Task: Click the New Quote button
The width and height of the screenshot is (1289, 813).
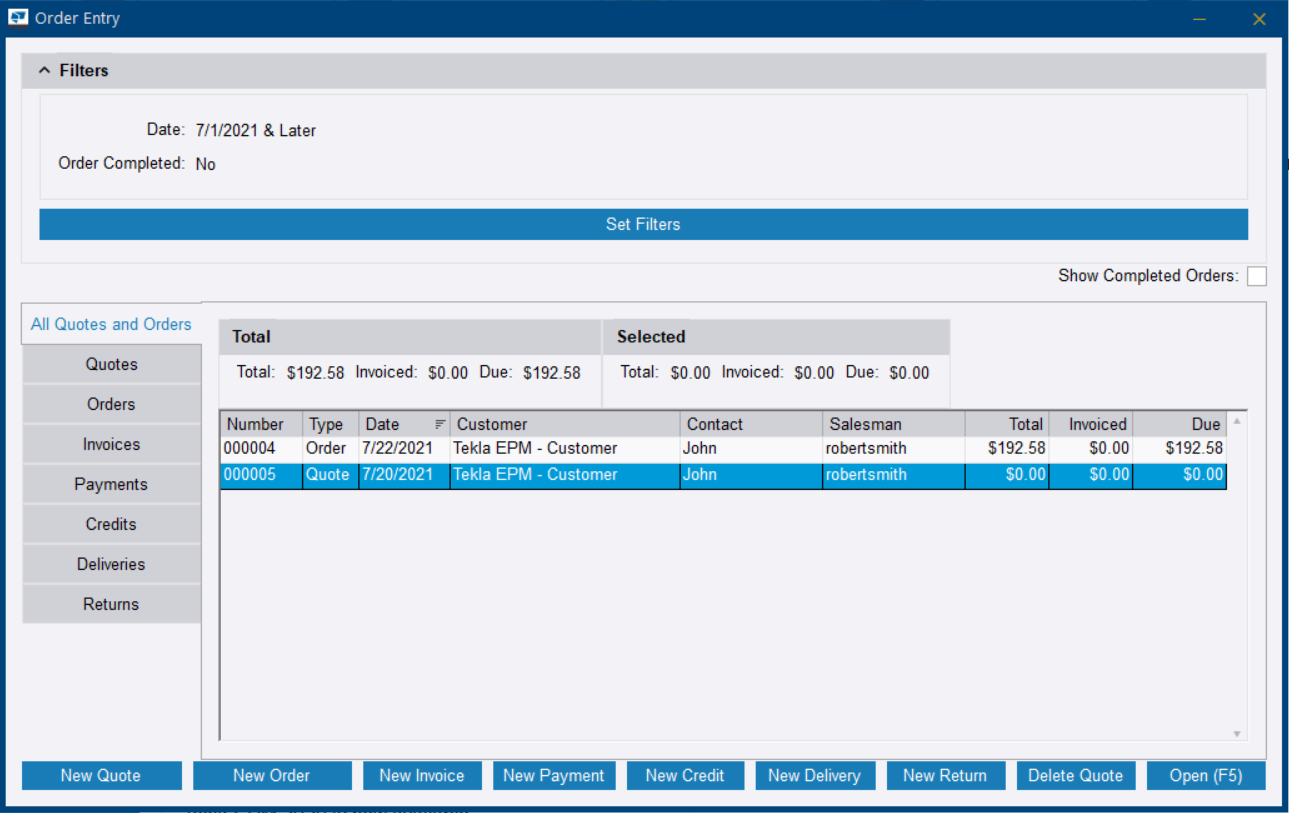Action: coord(101,776)
